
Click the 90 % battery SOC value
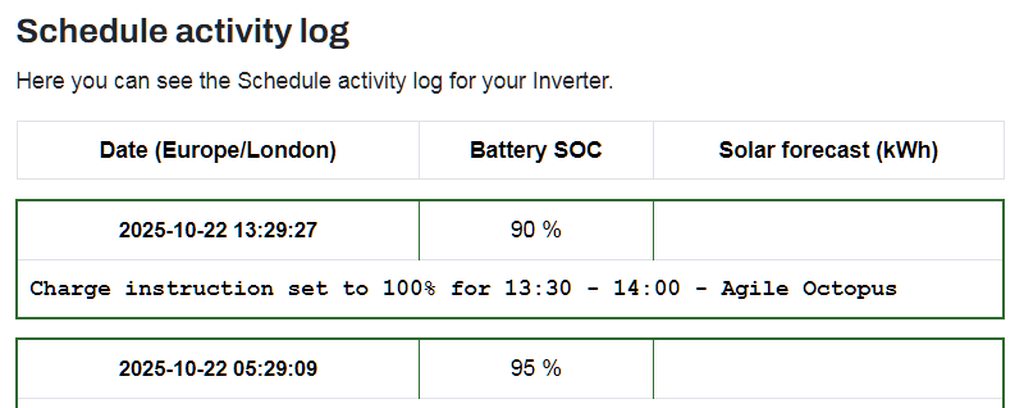(x=536, y=230)
